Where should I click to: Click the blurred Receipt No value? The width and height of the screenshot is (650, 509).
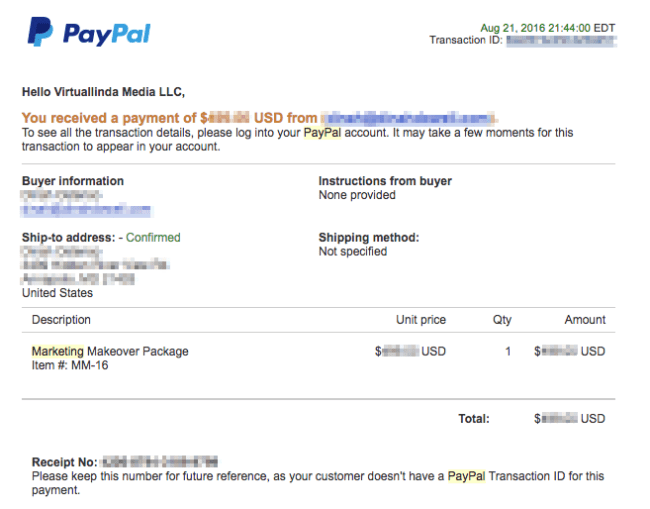[x=160, y=461]
